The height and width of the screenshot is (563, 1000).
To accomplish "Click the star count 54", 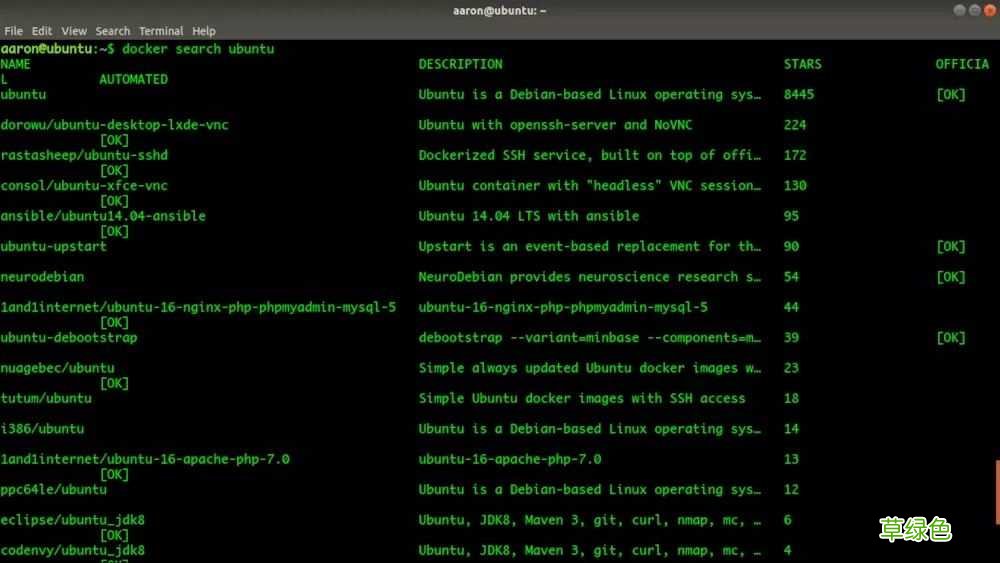I will coord(791,277).
